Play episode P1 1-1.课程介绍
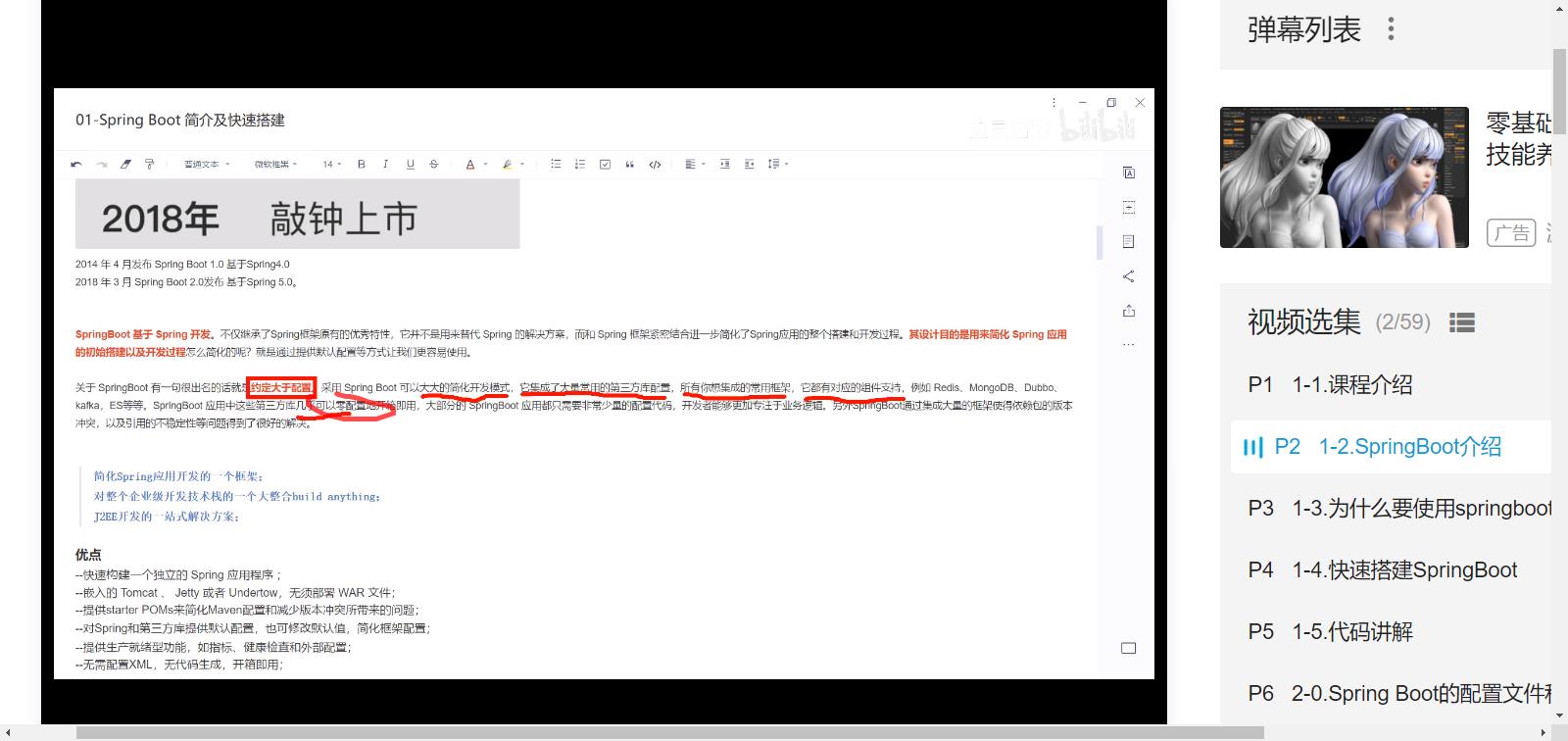Viewport: 1568px width, 741px height. [x=1392, y=385]
